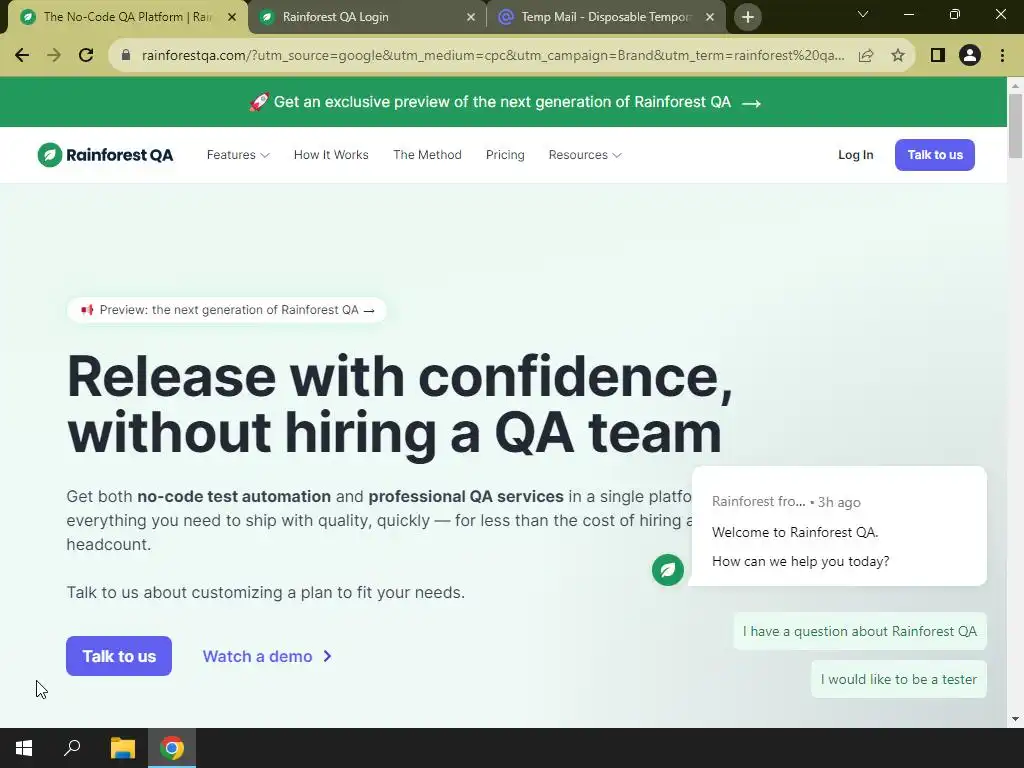Close the No-Code QA Platform tab
This screenshot has height=768, width=1024.
point(232,17)
